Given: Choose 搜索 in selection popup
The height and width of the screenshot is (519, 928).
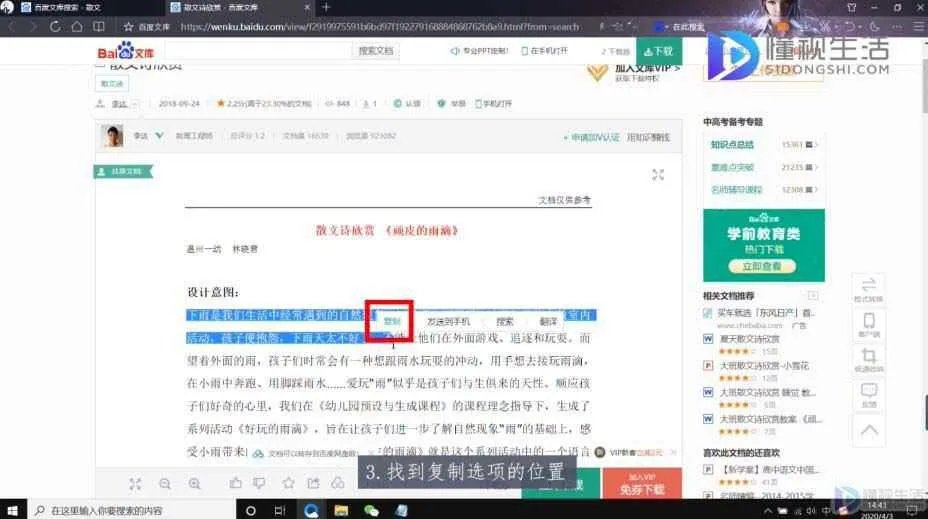Looking at the screenshot, I should coord(505,321).
